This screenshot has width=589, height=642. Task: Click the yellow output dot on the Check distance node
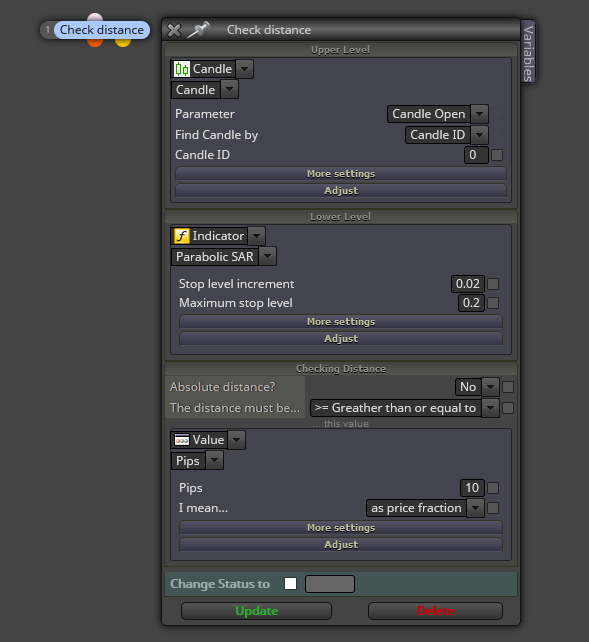123,43
